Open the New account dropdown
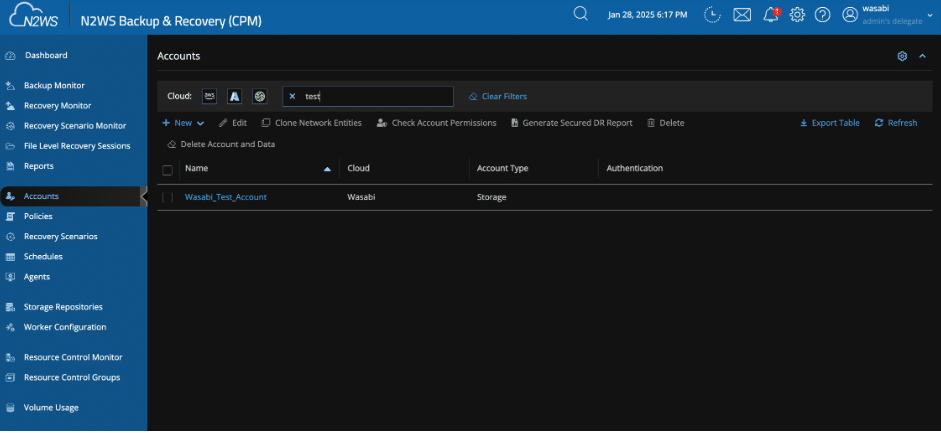Screen dimensions: 941x433 click(x=183, y=123)
